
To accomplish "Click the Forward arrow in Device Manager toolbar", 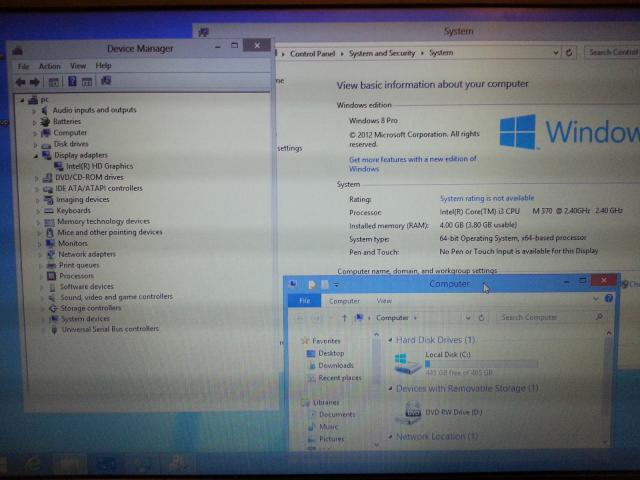I will coord(34,82).
